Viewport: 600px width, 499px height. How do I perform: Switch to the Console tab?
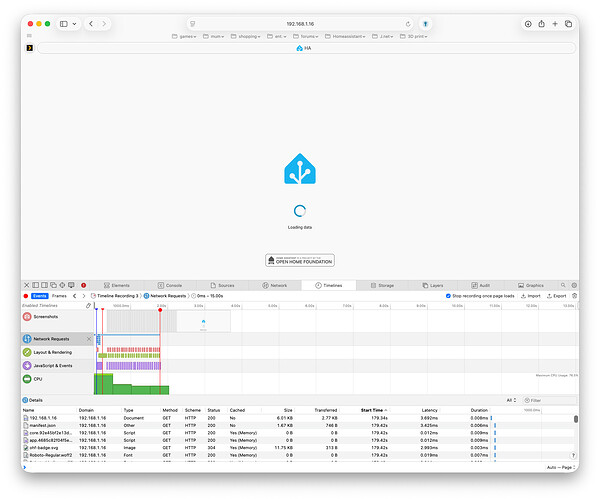[x=170, y=285]
